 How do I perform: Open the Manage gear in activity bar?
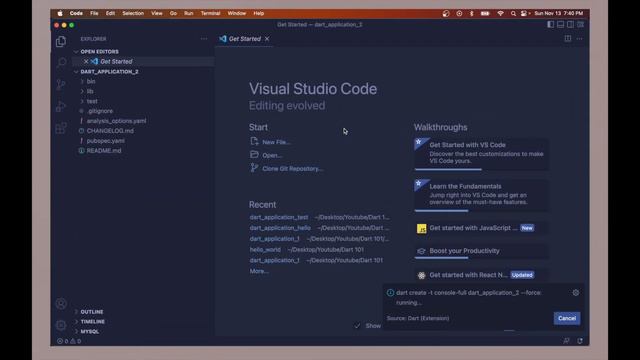click(61, 325)
